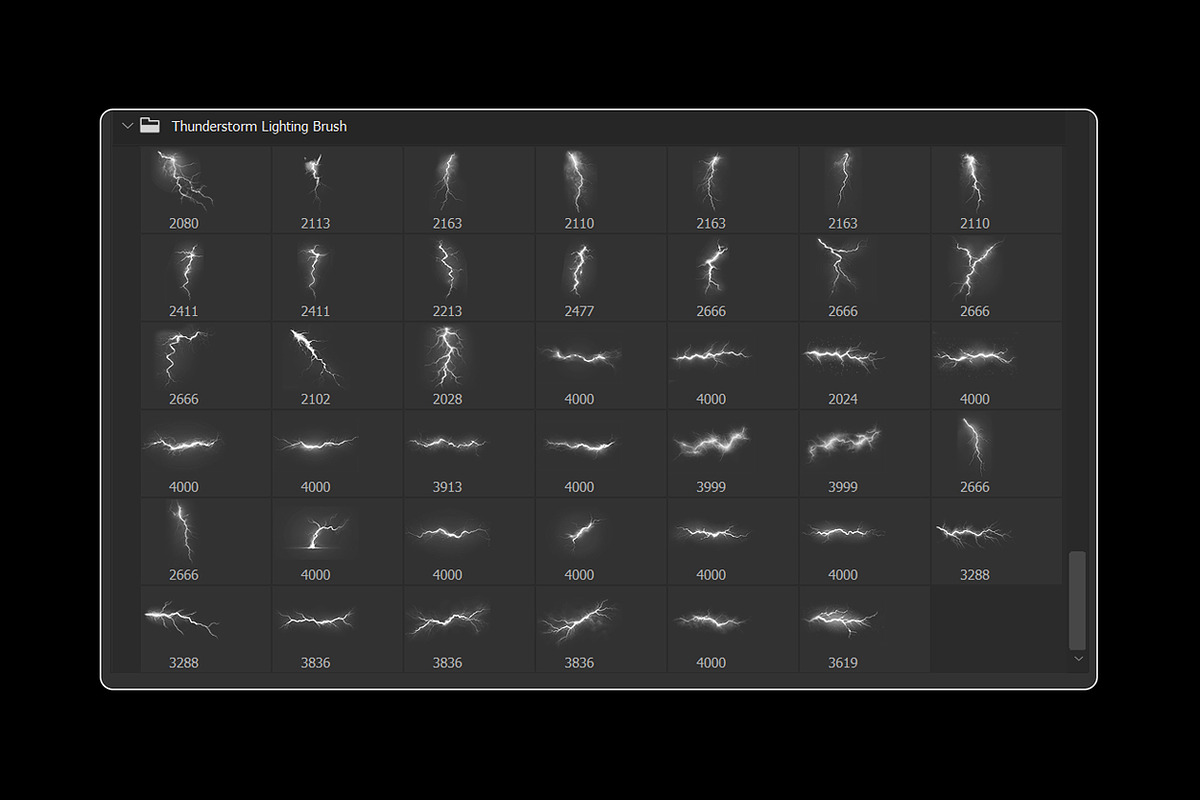Select the 2113 lightning brush

click(x=337, y=190)
